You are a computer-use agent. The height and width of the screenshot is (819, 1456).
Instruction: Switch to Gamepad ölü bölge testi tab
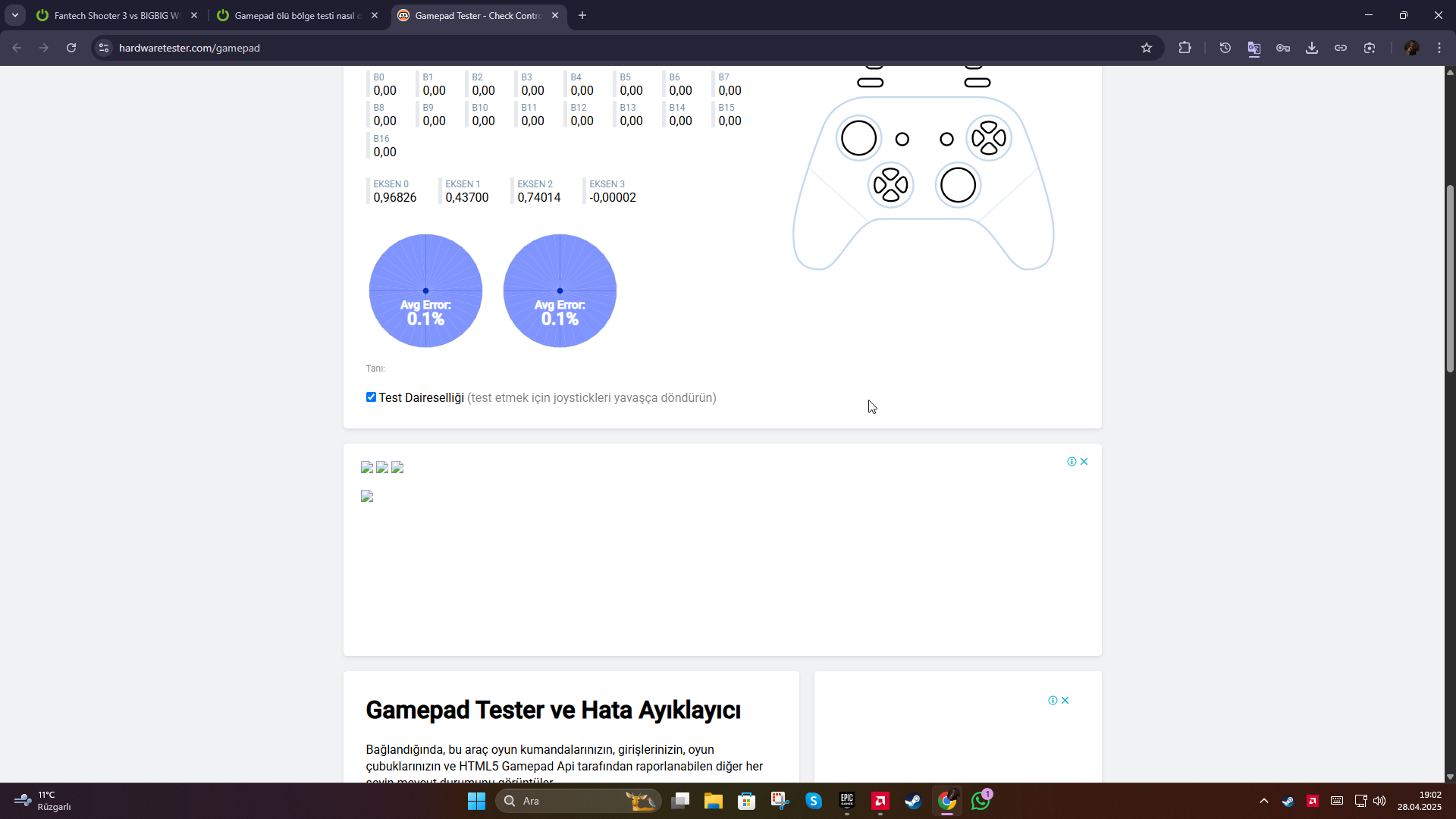pos(297,15)
